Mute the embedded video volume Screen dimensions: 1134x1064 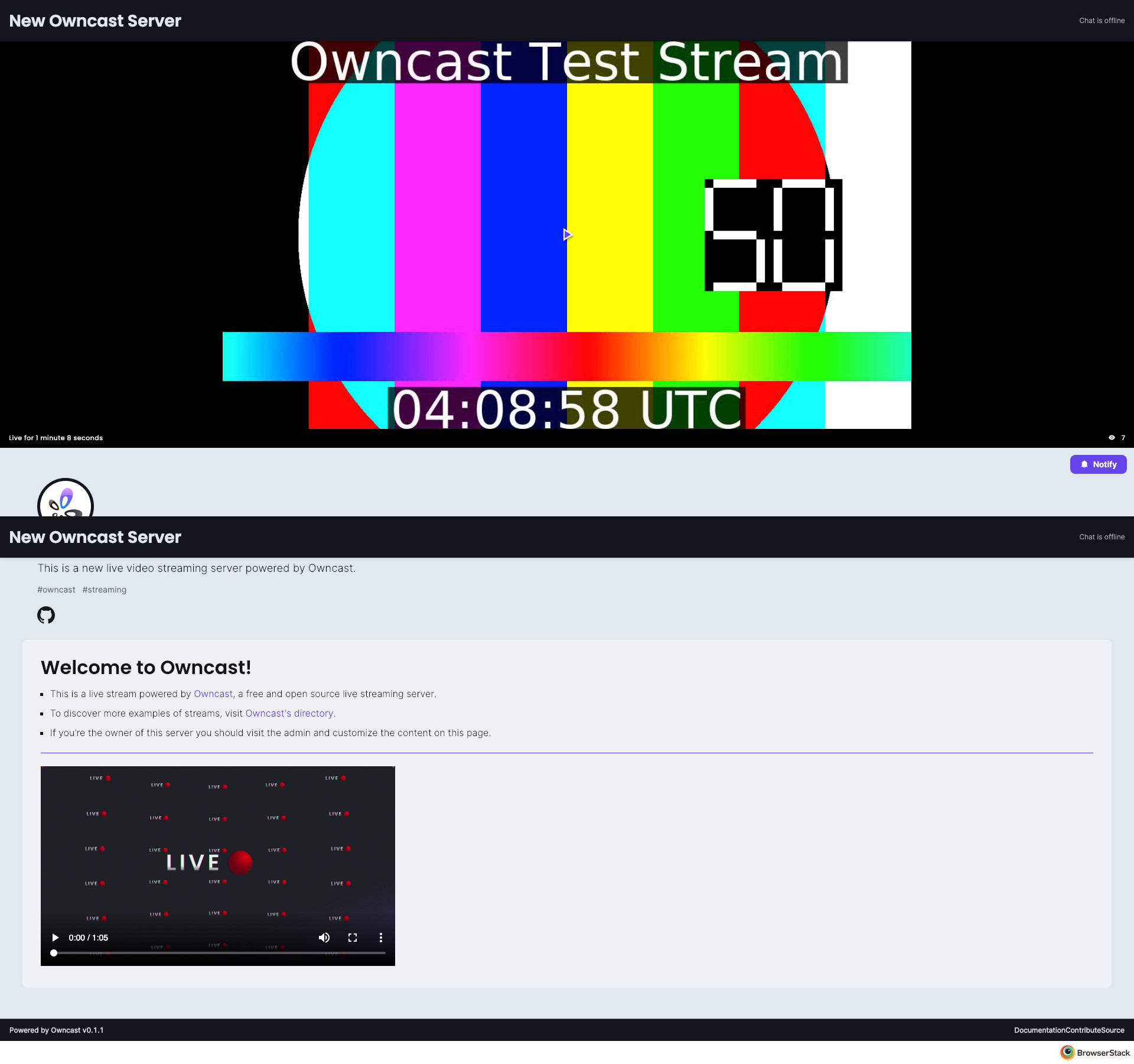pos(324,938)
